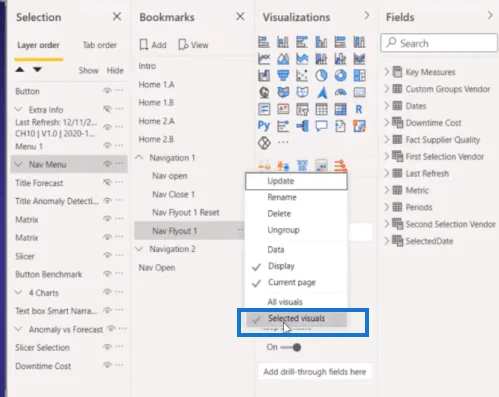Toggle visibility of the Button layer
499x397 pixels.
point(107,91)
